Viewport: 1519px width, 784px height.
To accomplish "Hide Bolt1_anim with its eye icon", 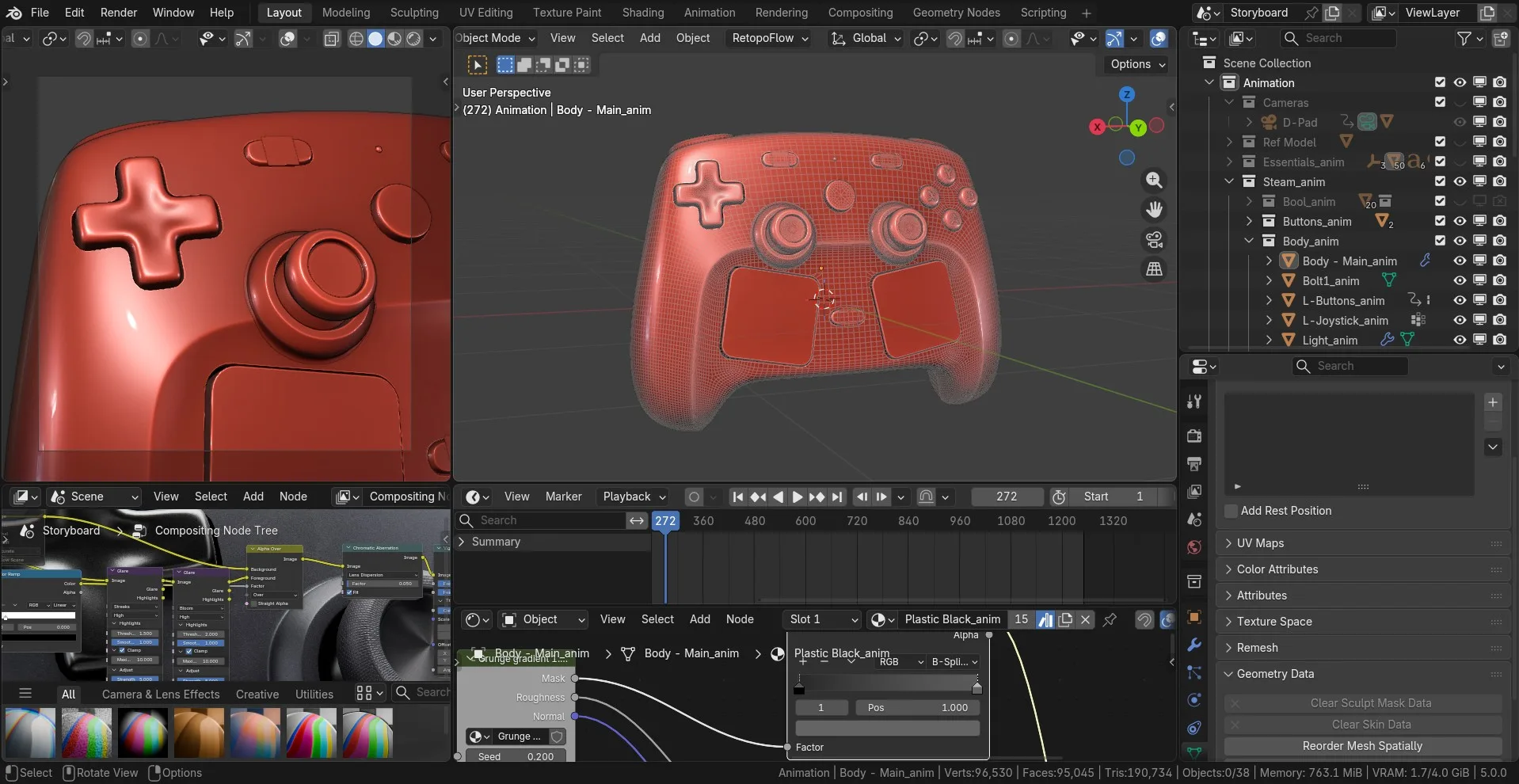I will (x=1460, y=280).
